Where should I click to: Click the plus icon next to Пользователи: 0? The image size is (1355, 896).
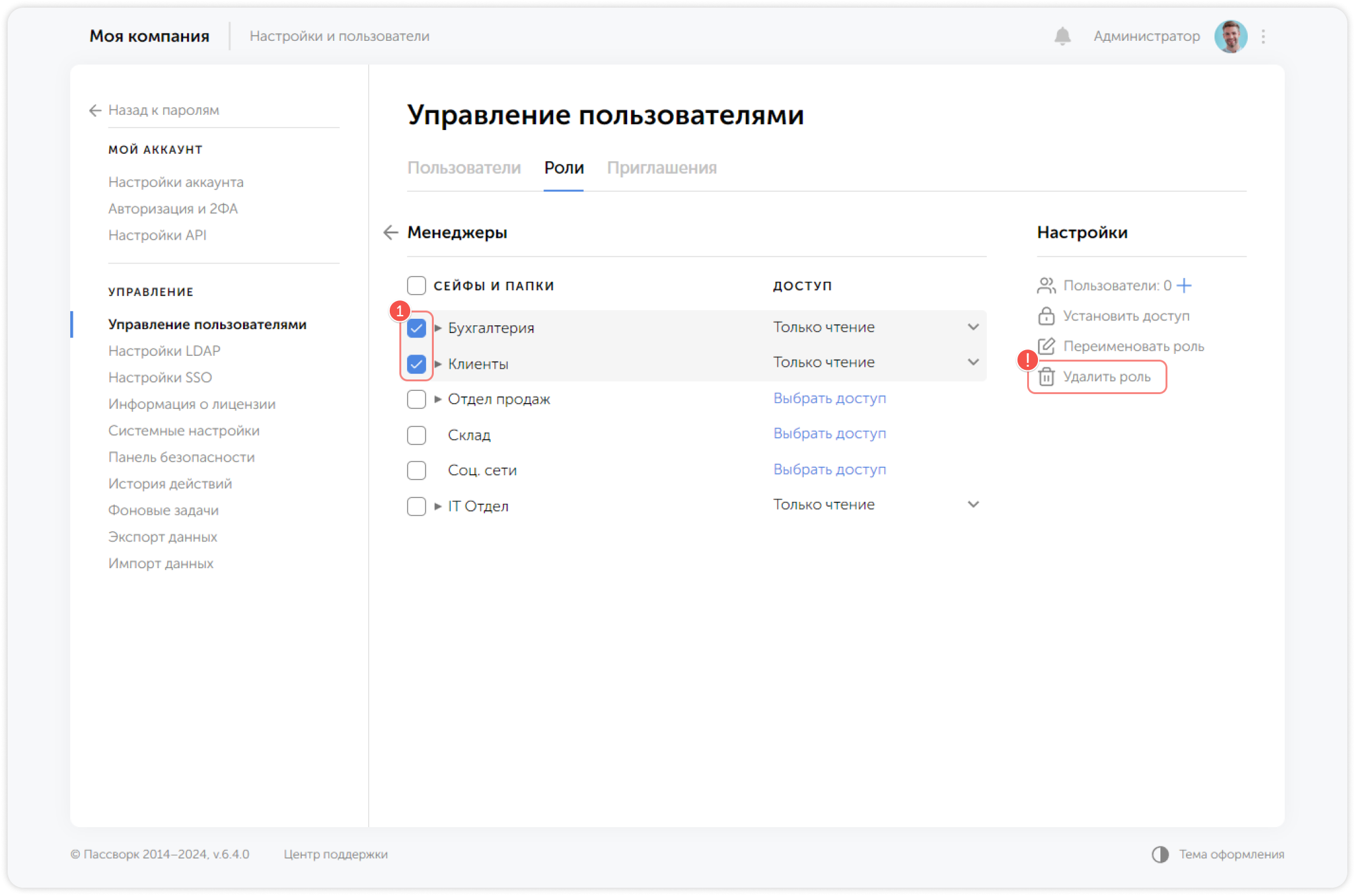coord(1185,286)
